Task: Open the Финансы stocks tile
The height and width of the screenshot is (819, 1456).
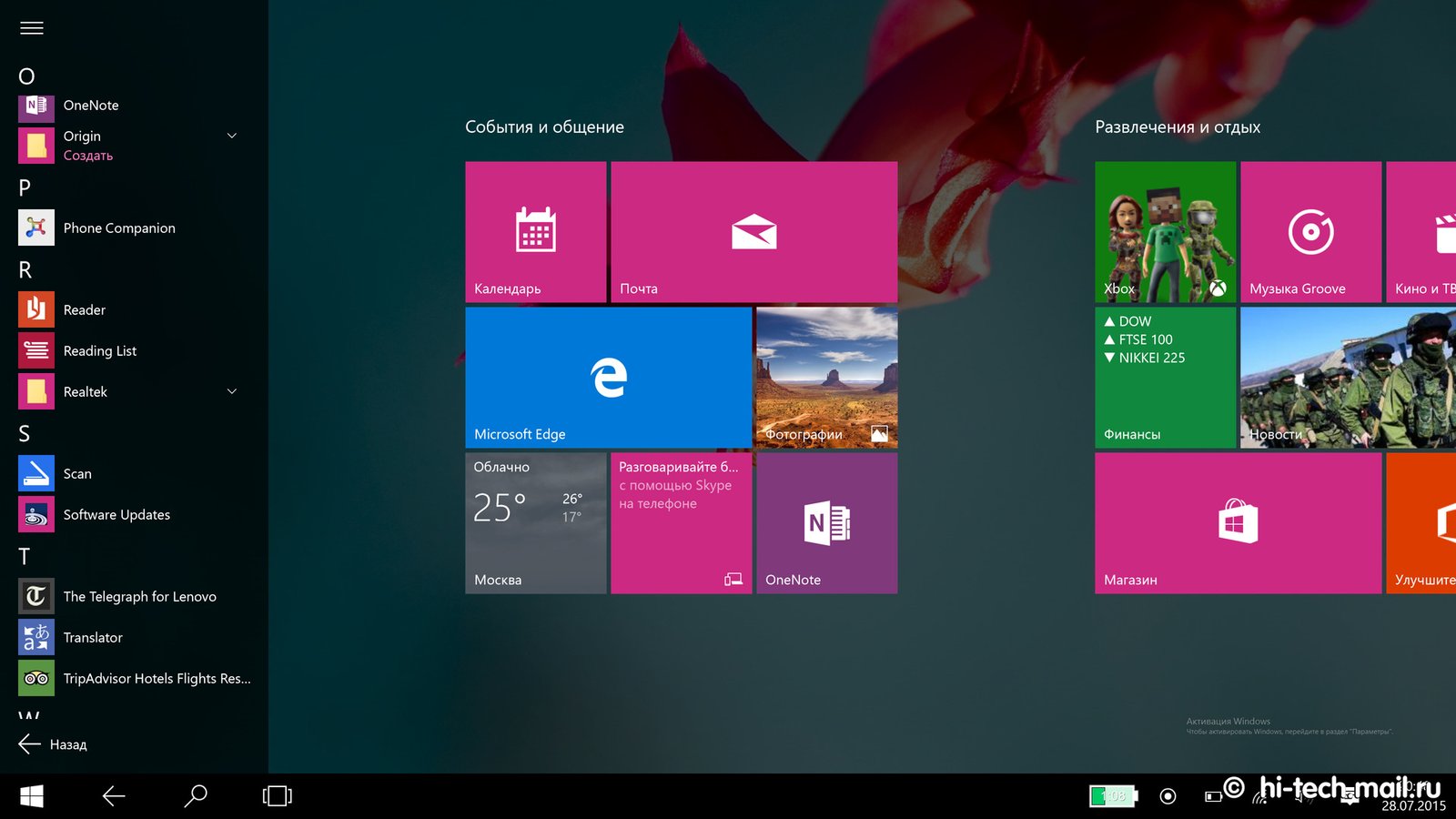Action: (1166, 378)
